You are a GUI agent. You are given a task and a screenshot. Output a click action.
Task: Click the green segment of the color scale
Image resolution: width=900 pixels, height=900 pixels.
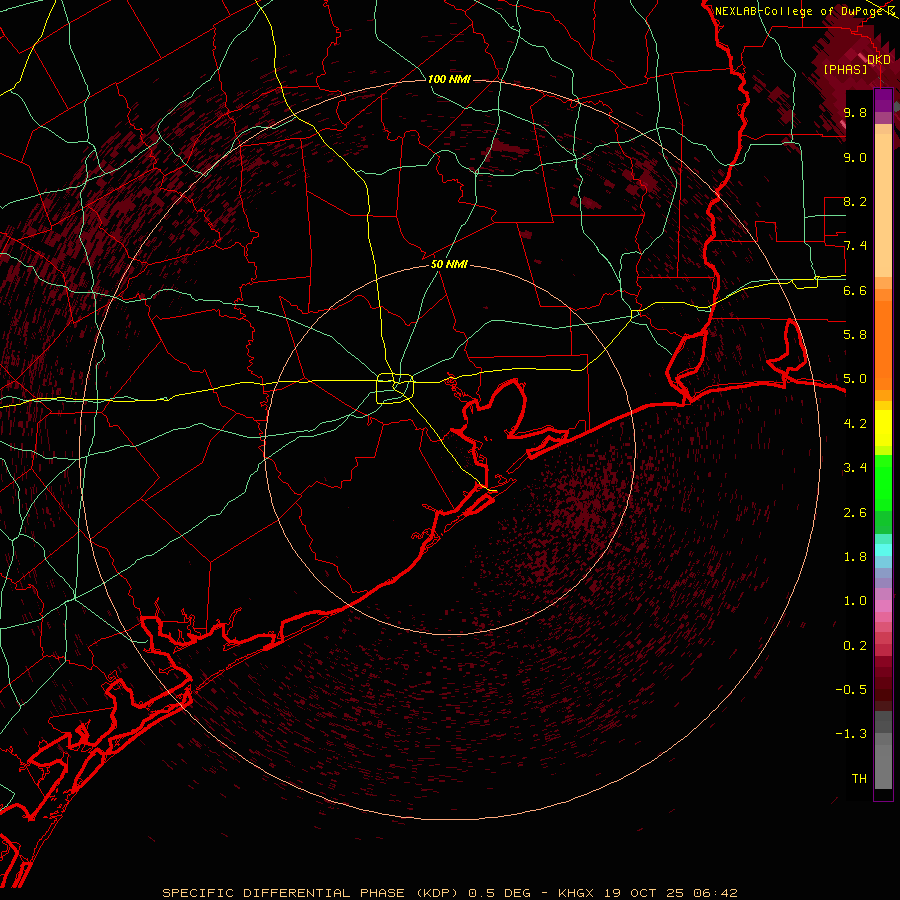(x=883, y=483)
